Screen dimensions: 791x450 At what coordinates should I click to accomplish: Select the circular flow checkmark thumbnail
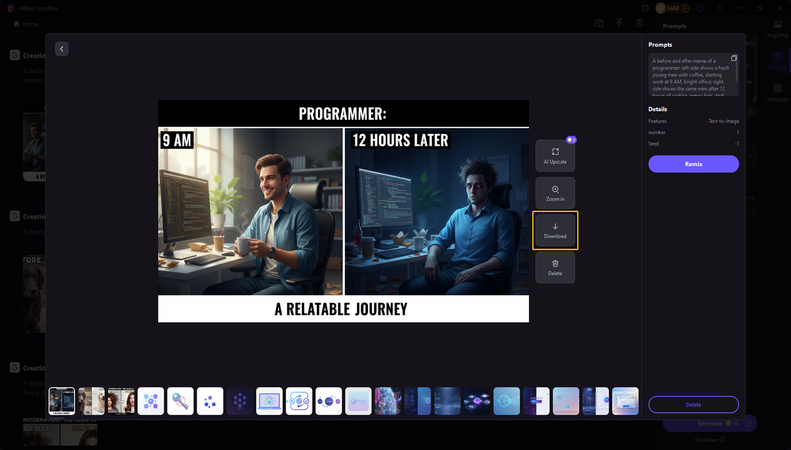pyautogui.click(x=299, y=401)
